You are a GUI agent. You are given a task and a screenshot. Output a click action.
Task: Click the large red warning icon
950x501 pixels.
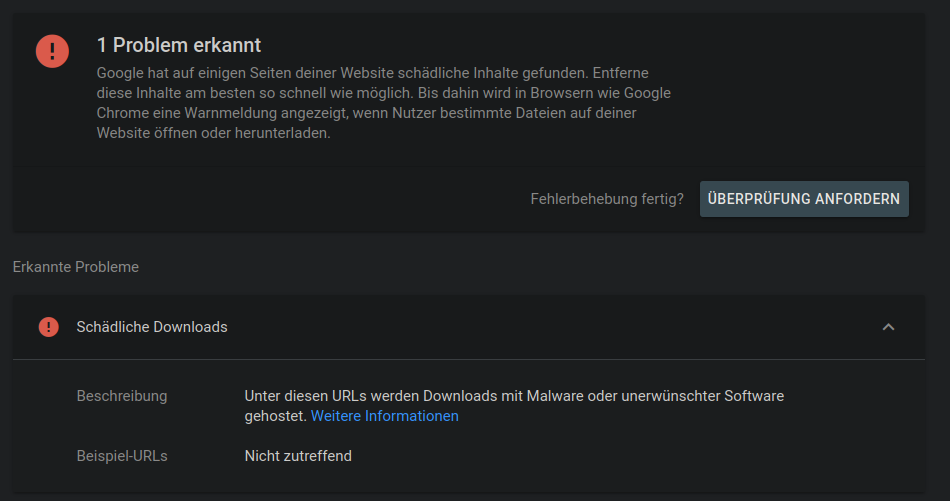pyautogui.click(x=52, y=51)
